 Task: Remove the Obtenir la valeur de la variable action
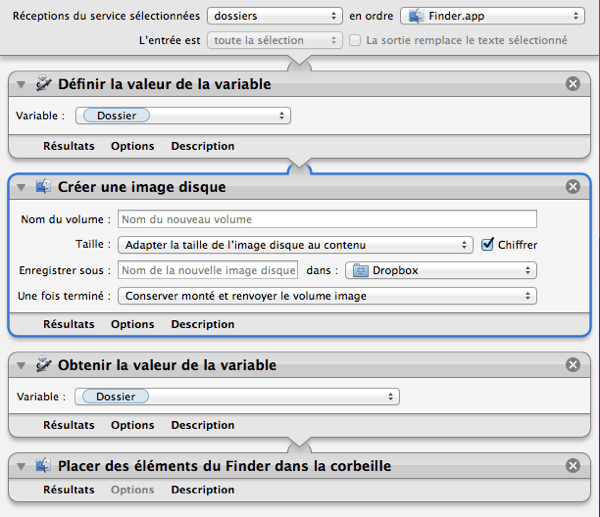(x=573, y=365)
